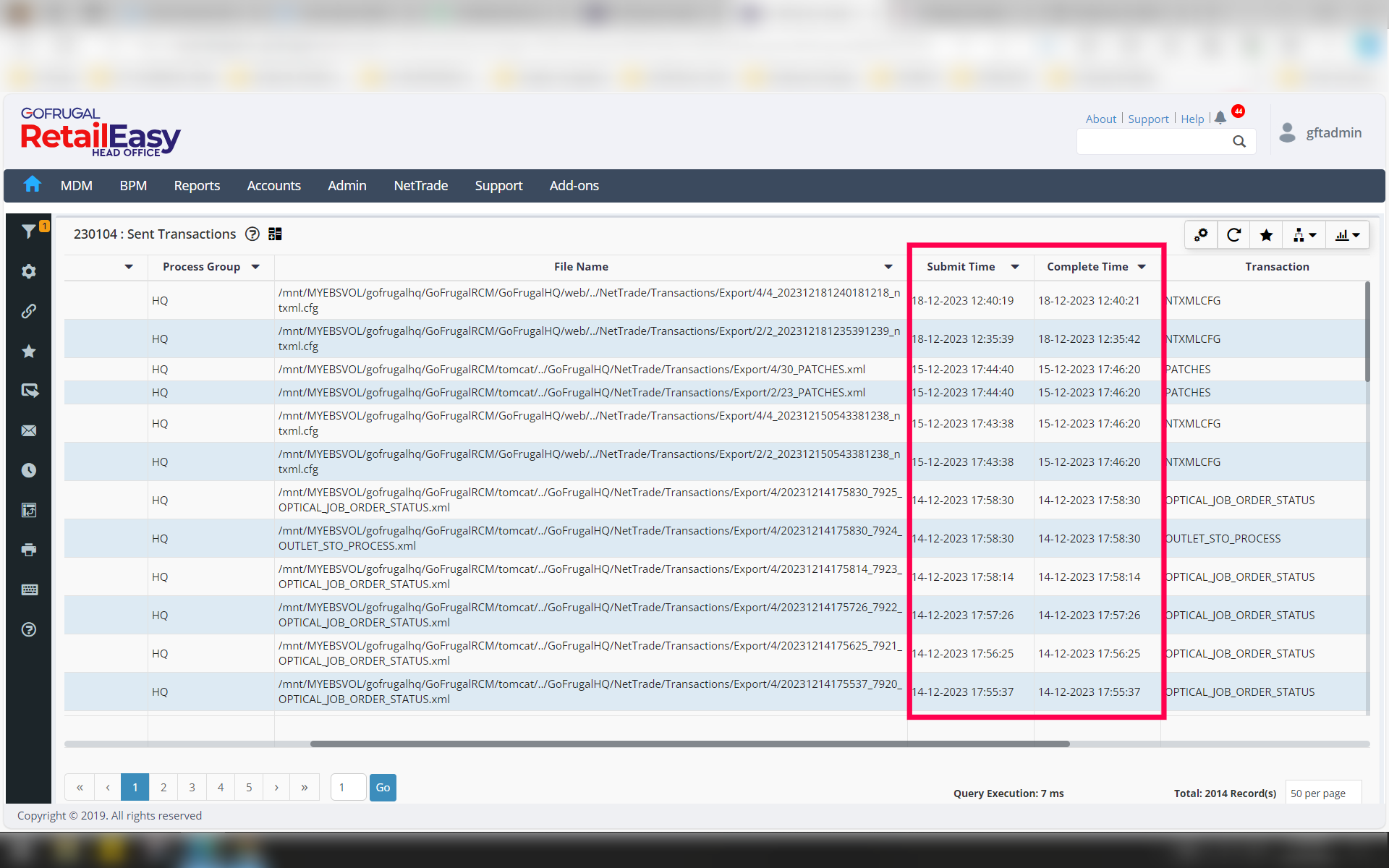Expand the Complete Time column dropdown

[x=1142, y=267]
